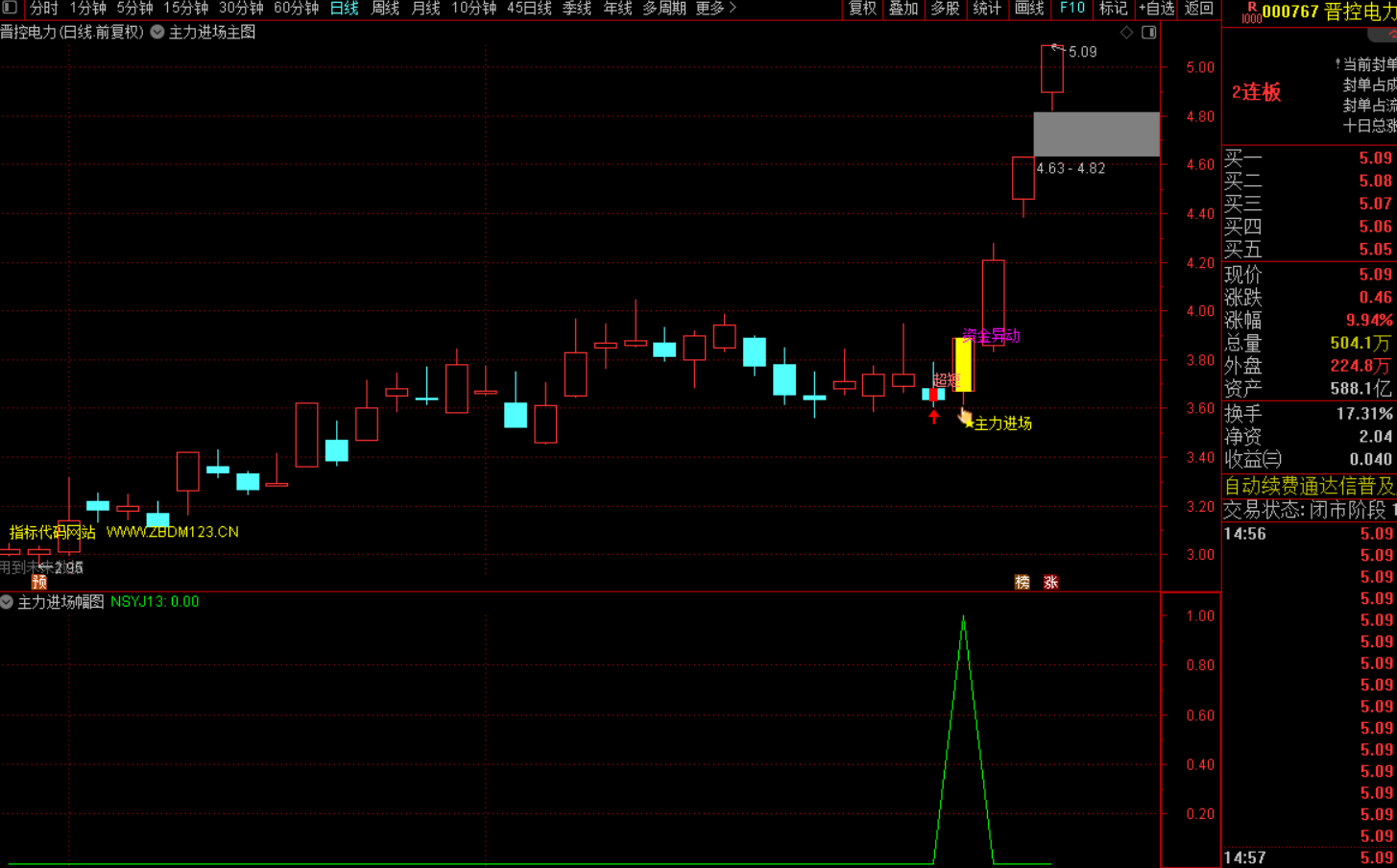Toggle the side panel icon beside the diamond
Image resolution: width=1397 pixels, height=868 pixels.
click(1148, 33)
